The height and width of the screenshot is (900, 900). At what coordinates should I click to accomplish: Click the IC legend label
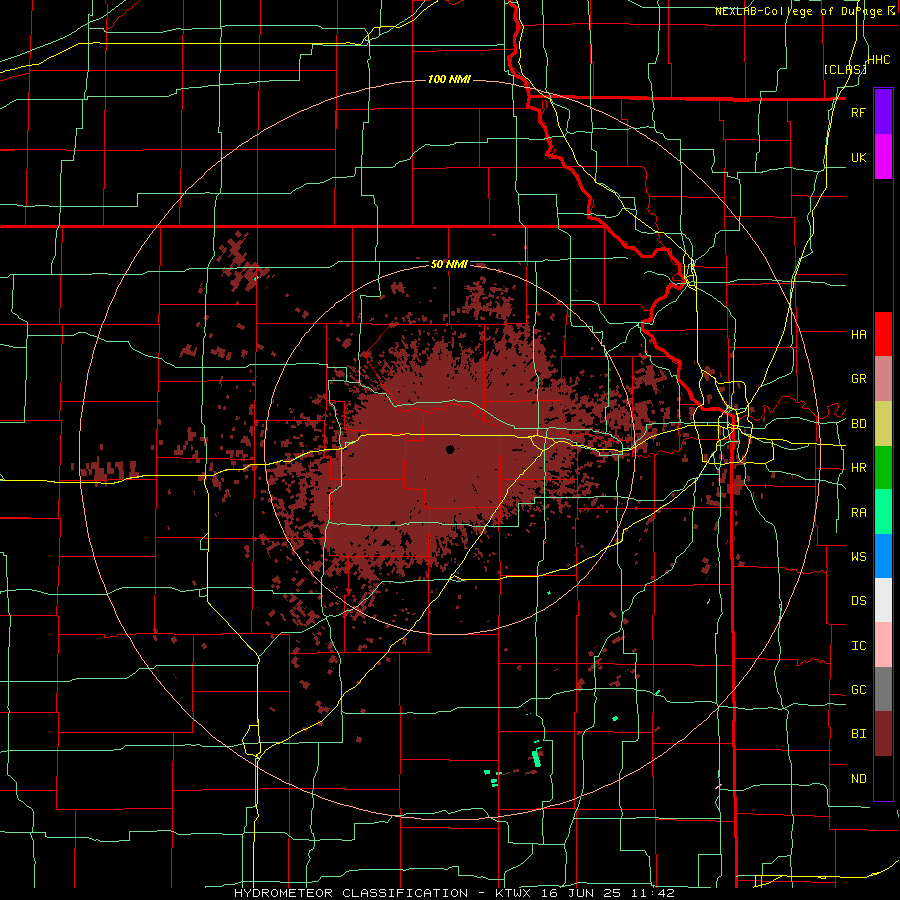point(858,646)
